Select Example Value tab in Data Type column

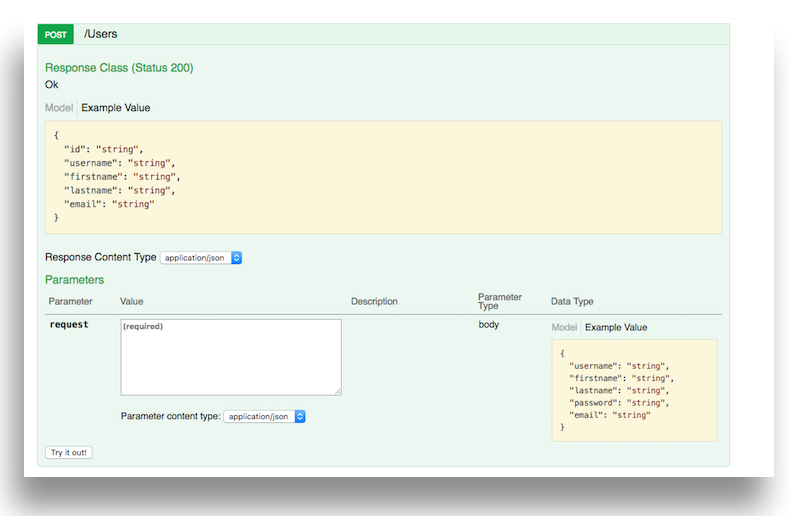(616, 328)
